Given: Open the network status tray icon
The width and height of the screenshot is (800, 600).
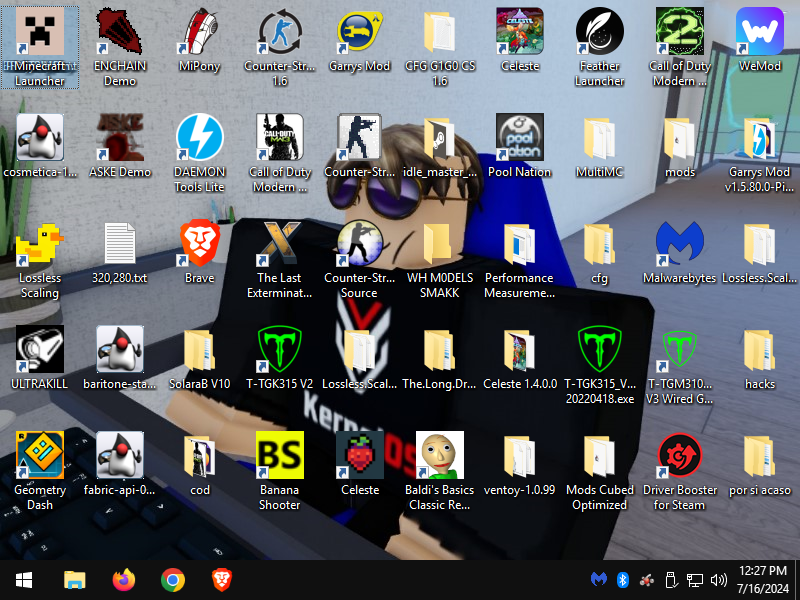Looking at the screenshot, I should coord(694,580).
